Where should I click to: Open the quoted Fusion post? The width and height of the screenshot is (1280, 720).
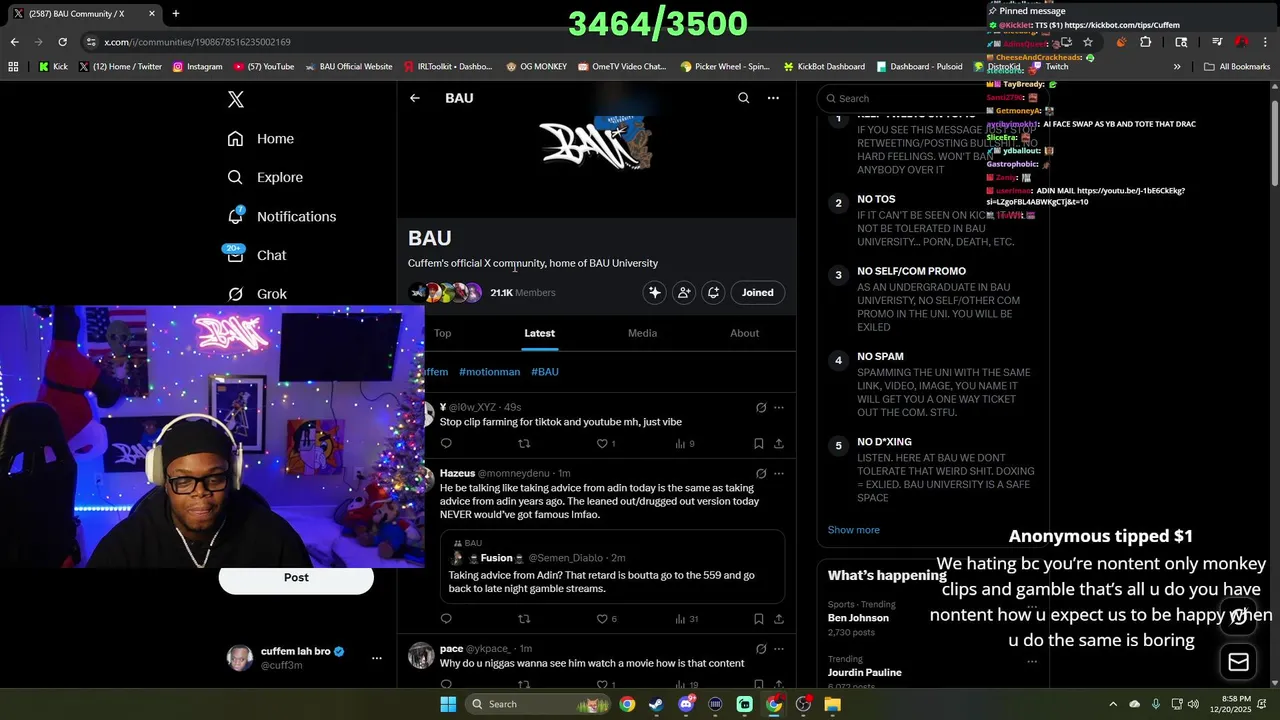point(613,566)
